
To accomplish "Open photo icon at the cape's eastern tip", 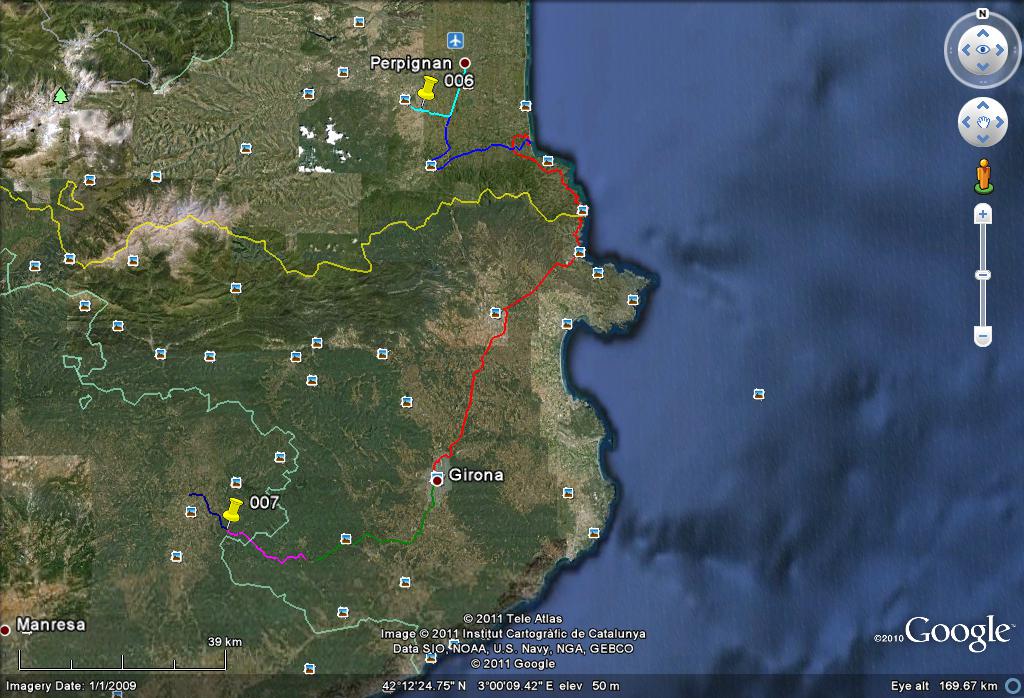I will [x=632, y=300].
